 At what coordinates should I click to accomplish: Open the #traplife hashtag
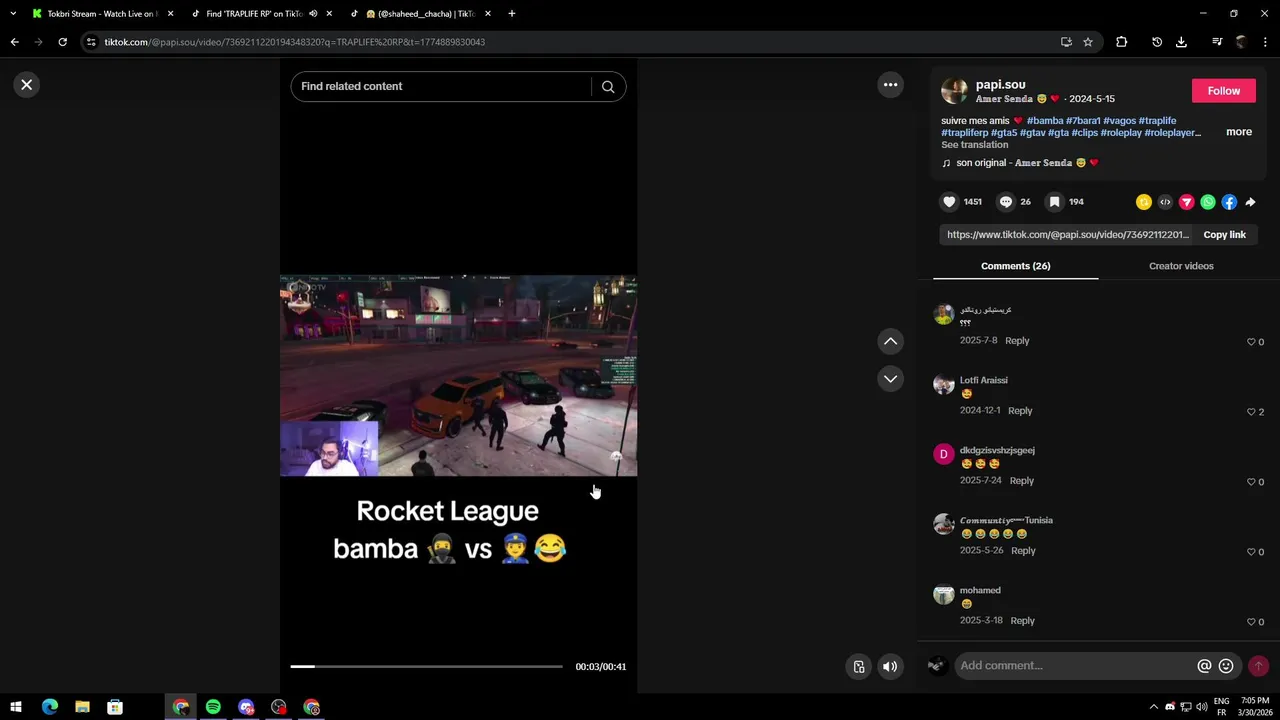[x=1157, y=121]
